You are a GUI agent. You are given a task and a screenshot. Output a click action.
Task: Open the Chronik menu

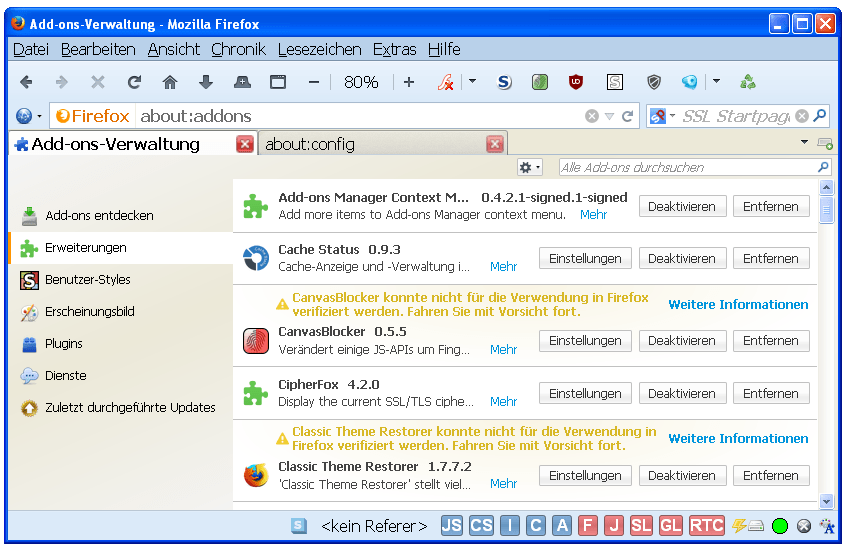[238, 49]
